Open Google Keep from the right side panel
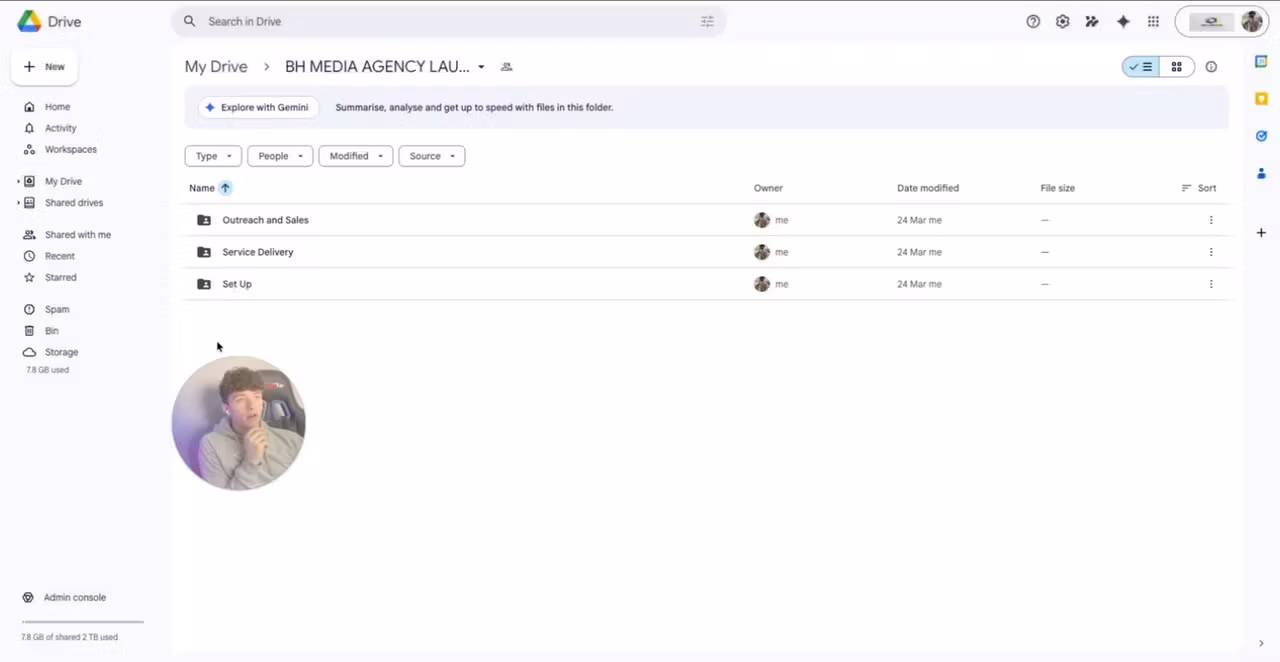Image resolution: width=1280 pixels, height=662 pixels. click(1261, 98)
